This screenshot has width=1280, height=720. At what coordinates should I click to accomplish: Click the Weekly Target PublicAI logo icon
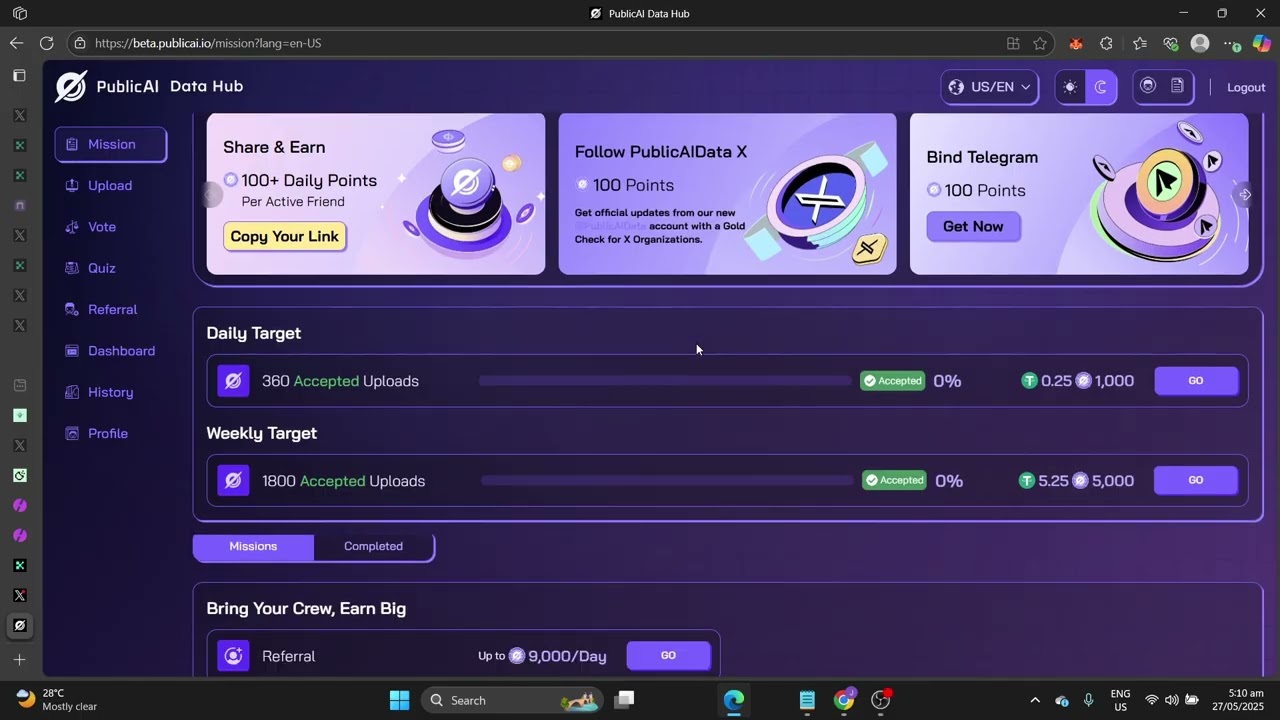click(233, 481)
